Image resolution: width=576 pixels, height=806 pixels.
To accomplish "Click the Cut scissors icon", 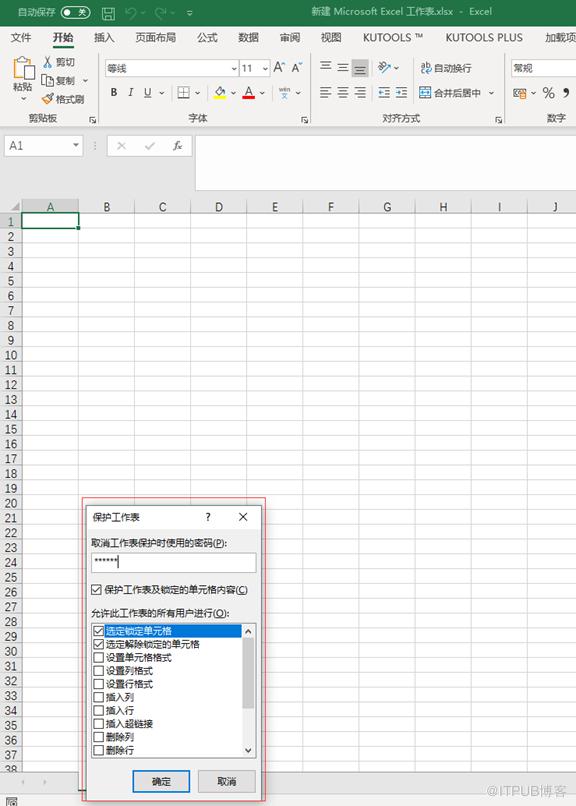I will [48, 62].
